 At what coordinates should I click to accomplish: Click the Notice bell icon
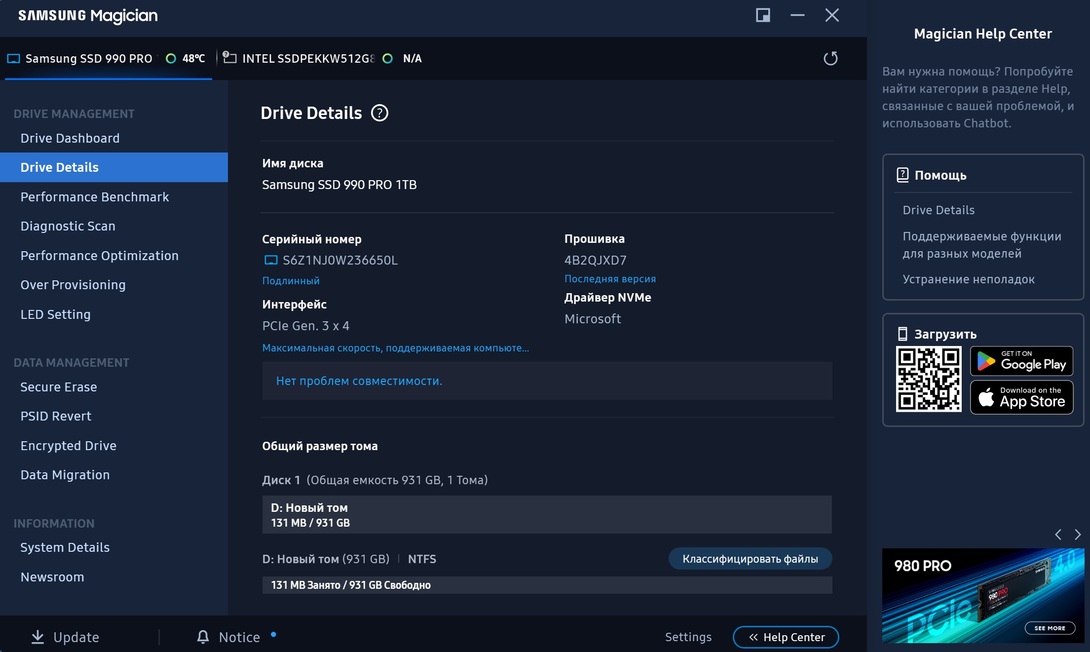[x=202, y=637]
